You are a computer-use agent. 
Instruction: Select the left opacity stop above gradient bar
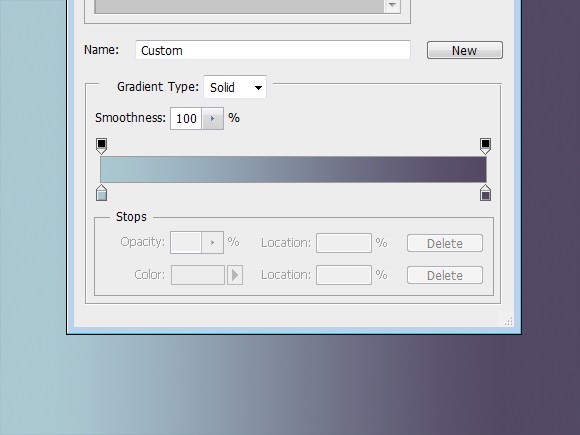point(101,146)
